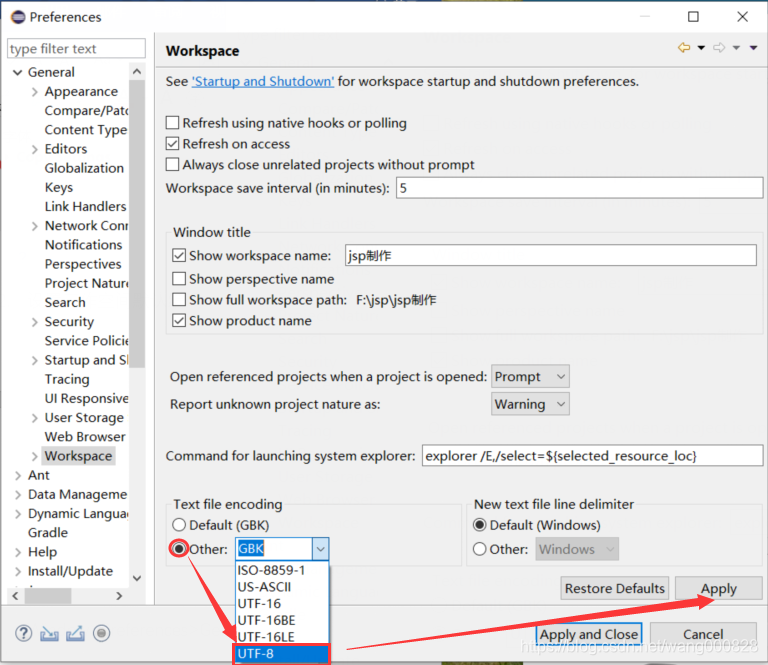The image size is (768, 665).
Task: Check Always close unrelated projects without prompt
Action: click(172, 165)
